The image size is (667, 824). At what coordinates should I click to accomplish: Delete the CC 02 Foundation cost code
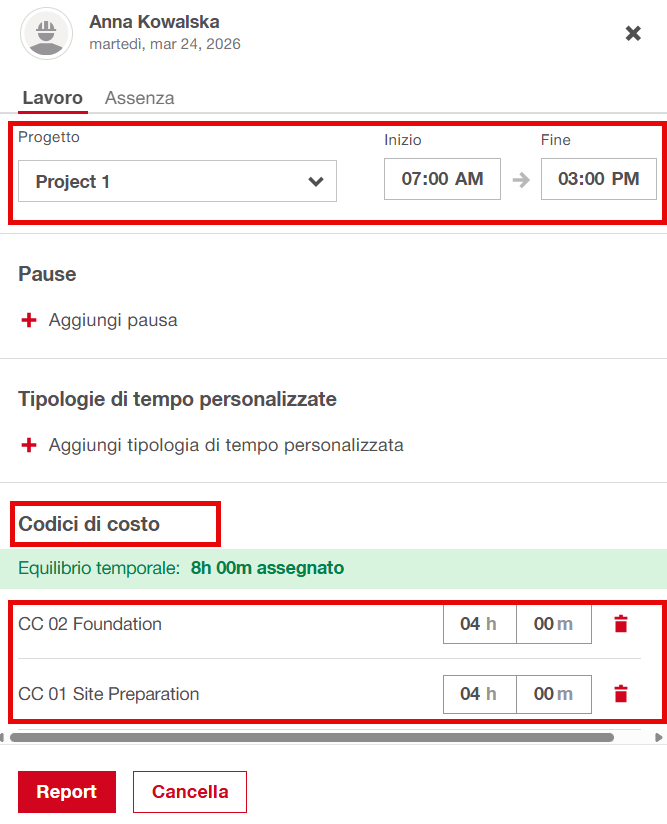621,624
